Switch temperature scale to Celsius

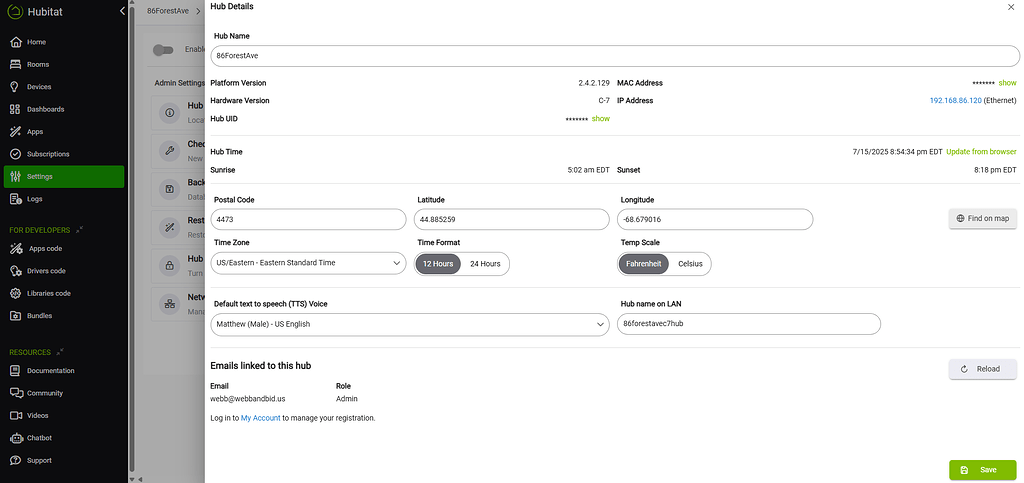[x=689, y=263]
